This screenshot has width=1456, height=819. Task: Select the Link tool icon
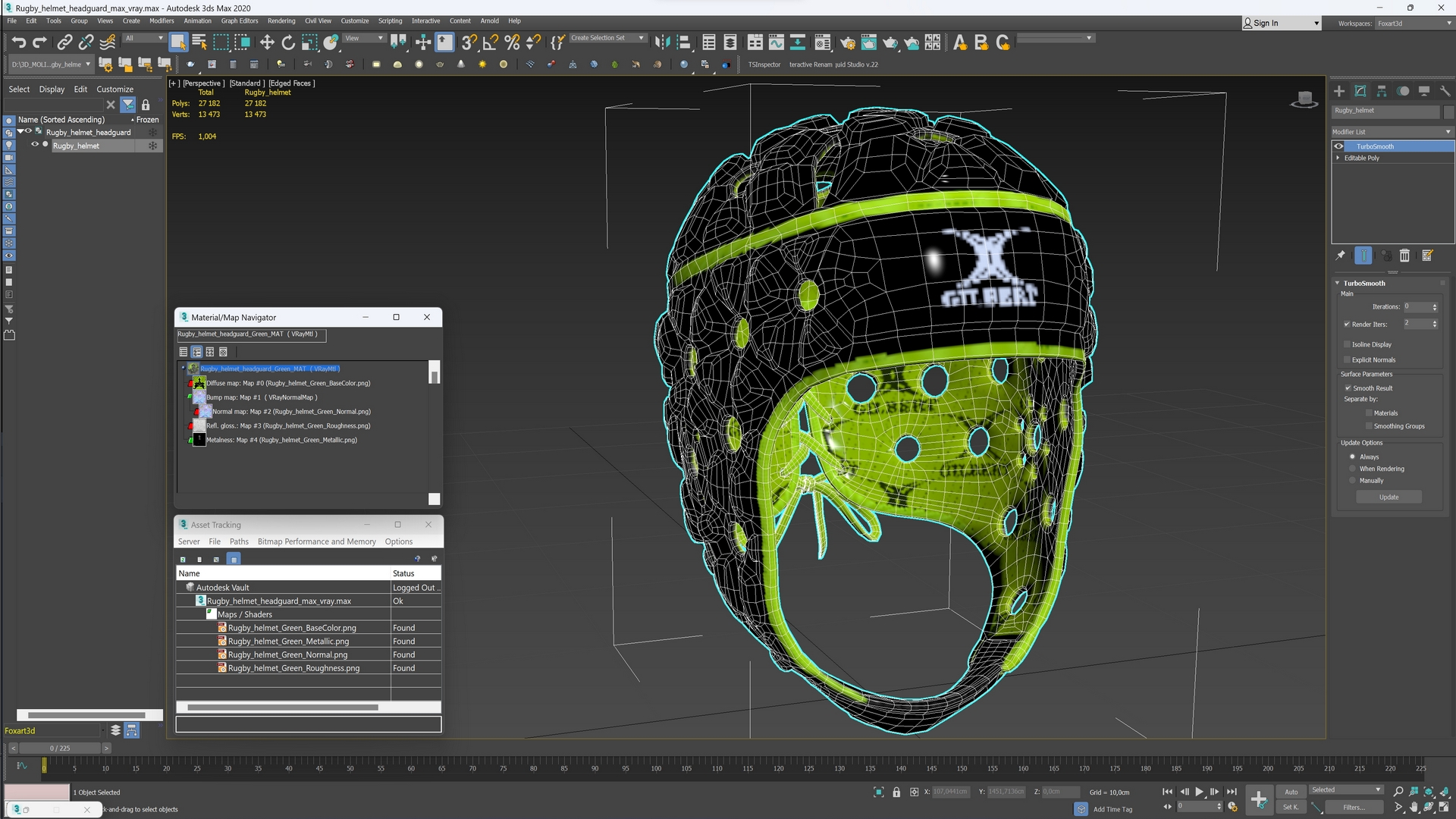pos(65,42)
